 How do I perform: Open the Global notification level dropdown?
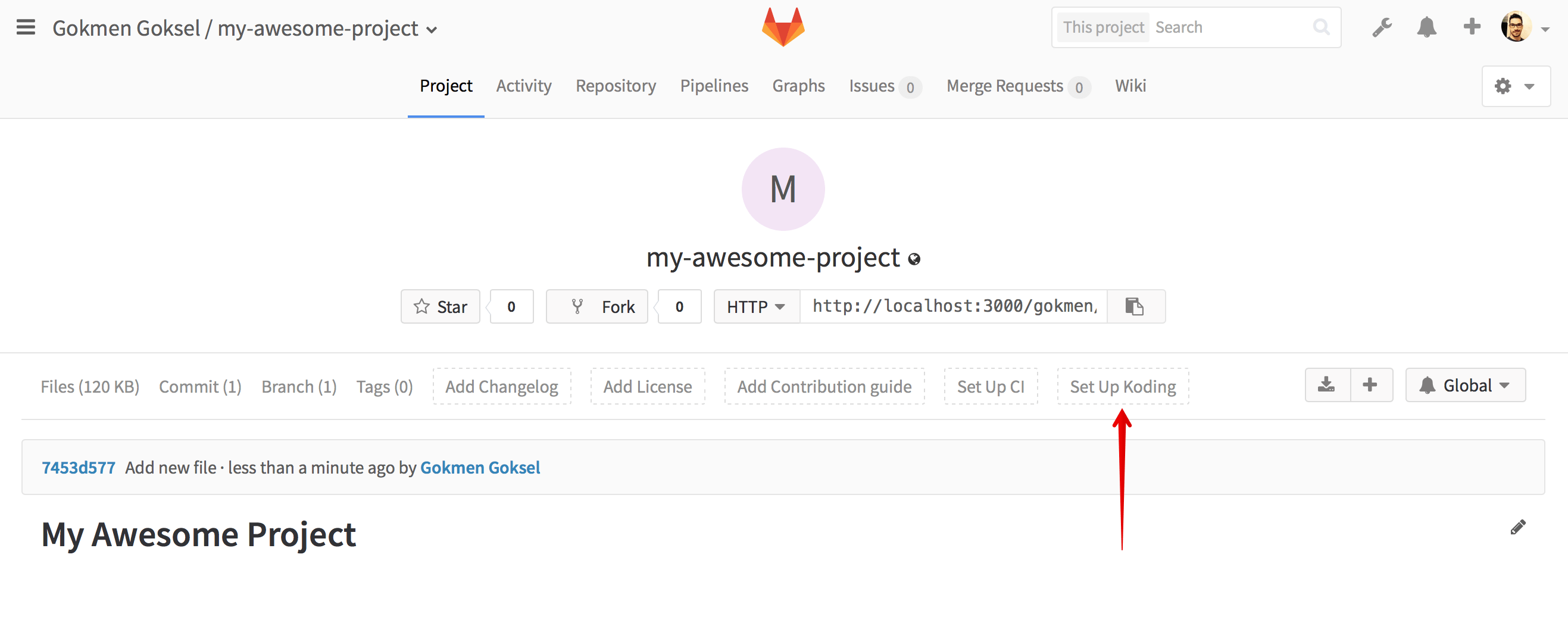[1464, 385]
